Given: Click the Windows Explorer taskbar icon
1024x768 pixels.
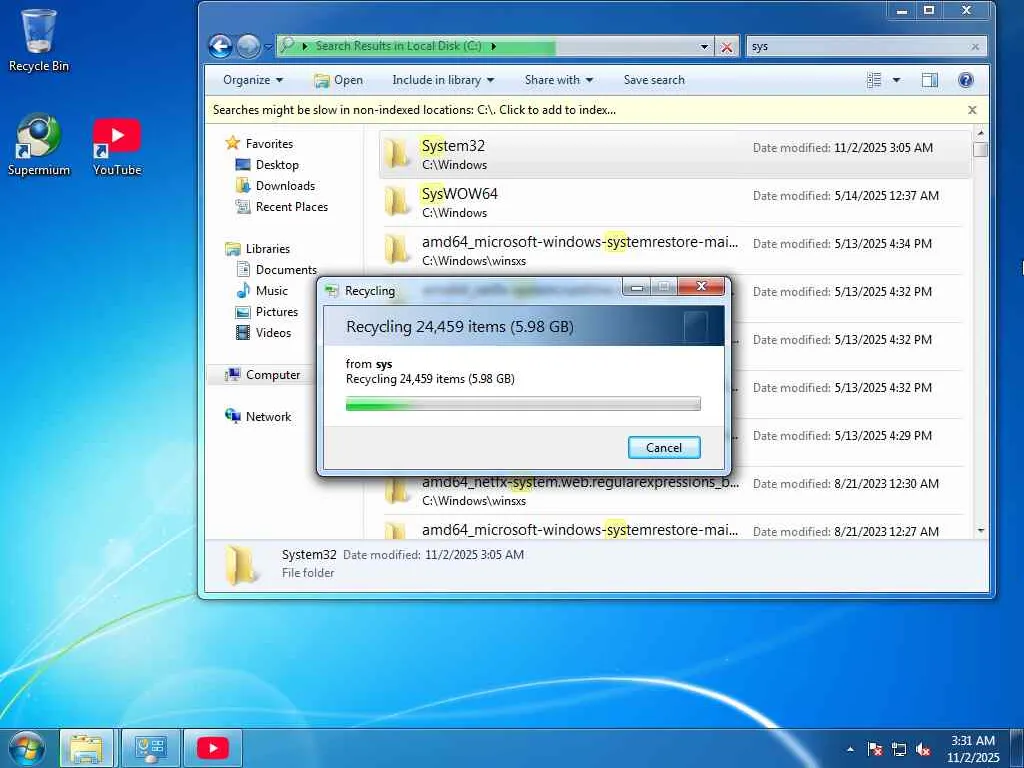Looking at the screenshot, I should (x=86, y=748).
